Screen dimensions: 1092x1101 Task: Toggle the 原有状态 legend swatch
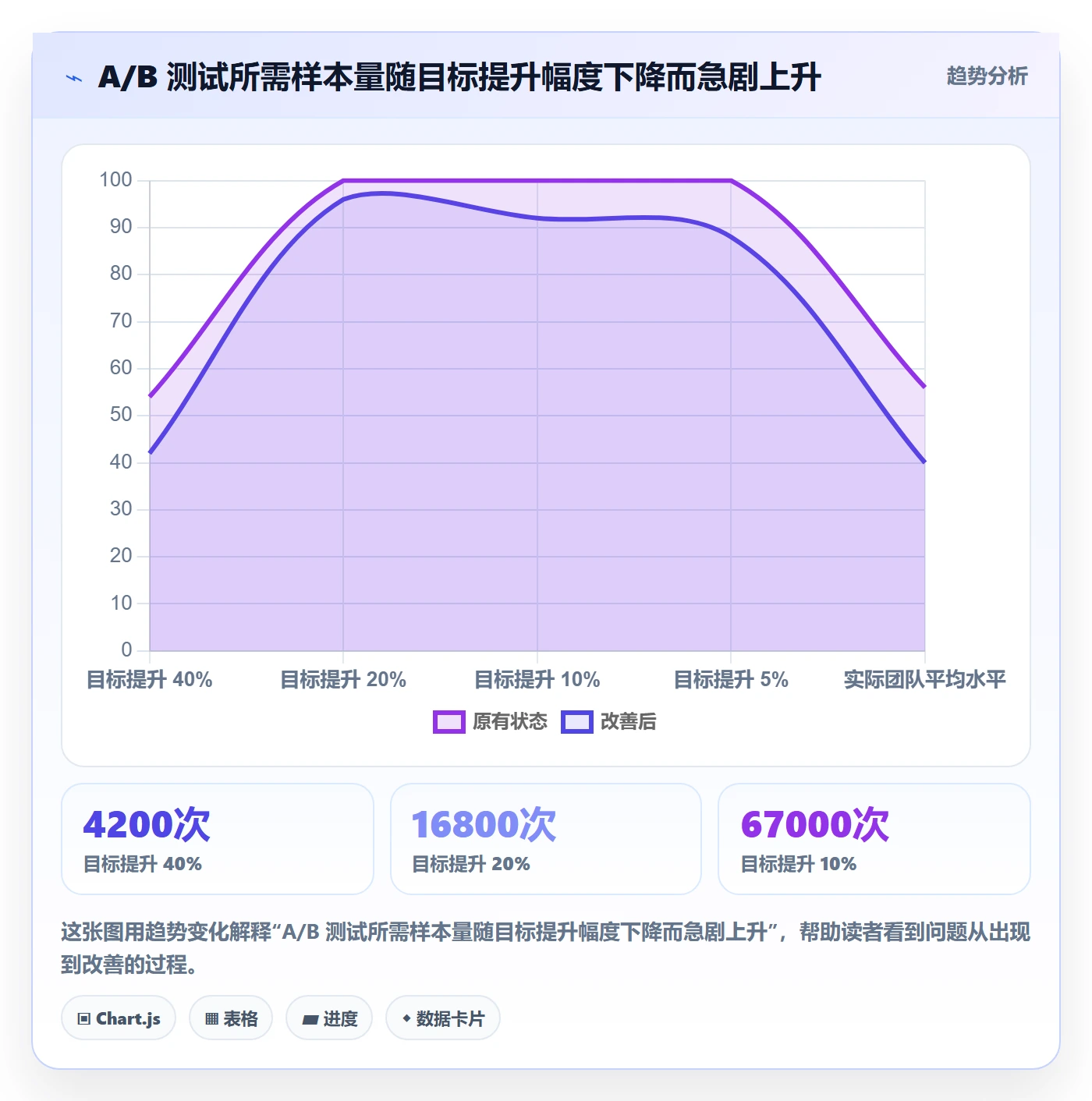(x=449, y=722)
